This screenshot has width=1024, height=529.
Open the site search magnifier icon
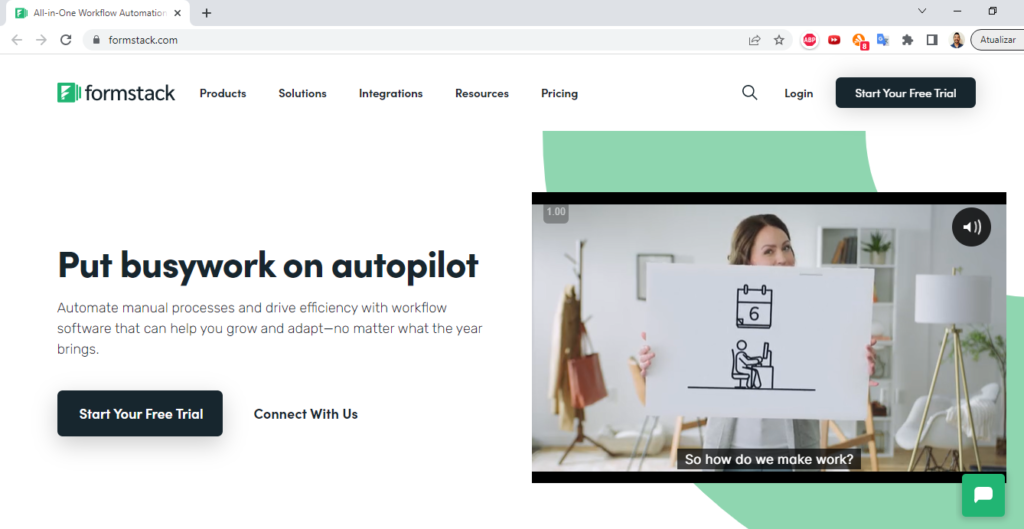(x=750, y=93)
